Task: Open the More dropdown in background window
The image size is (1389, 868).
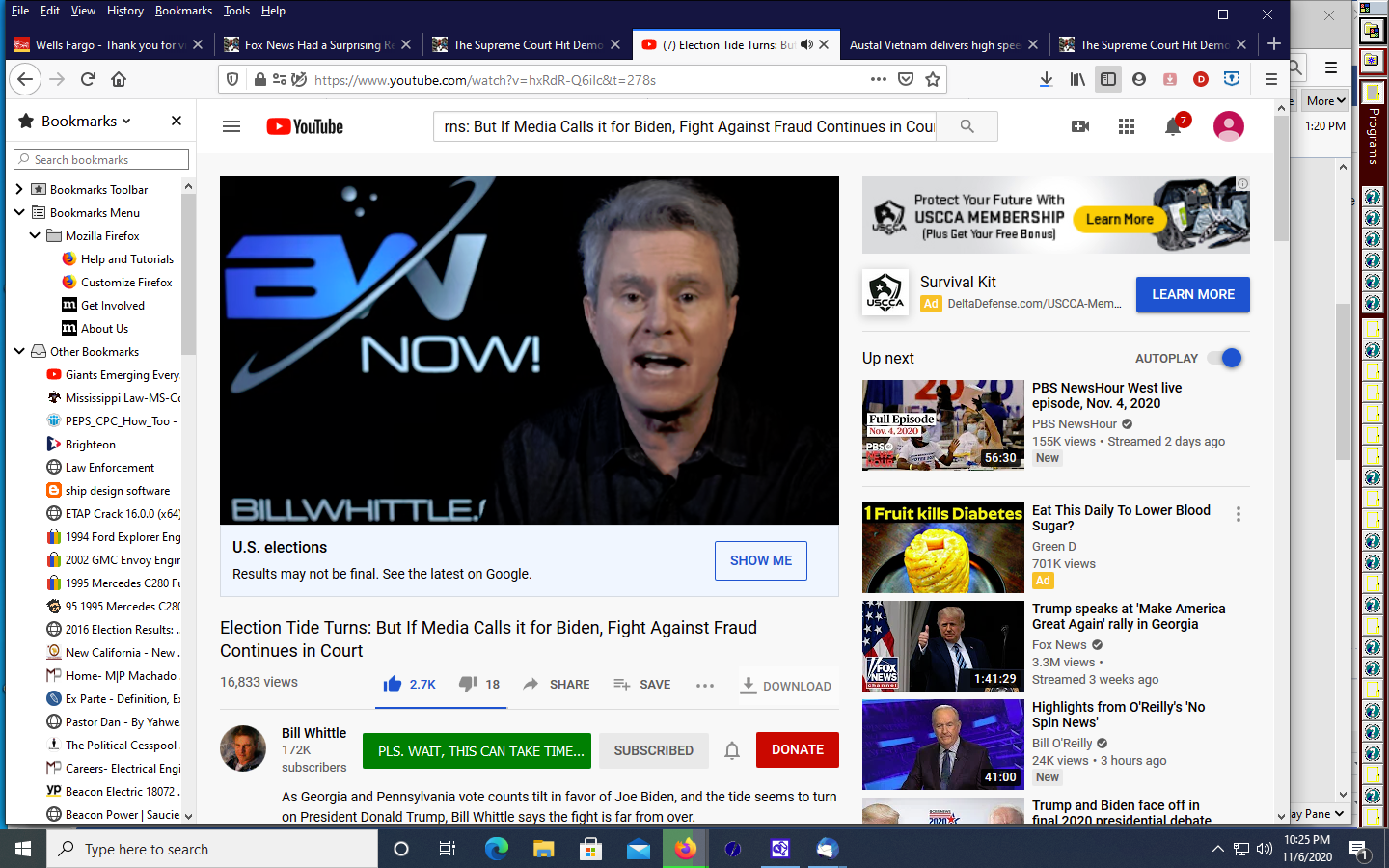Action: pos(1325,100)
